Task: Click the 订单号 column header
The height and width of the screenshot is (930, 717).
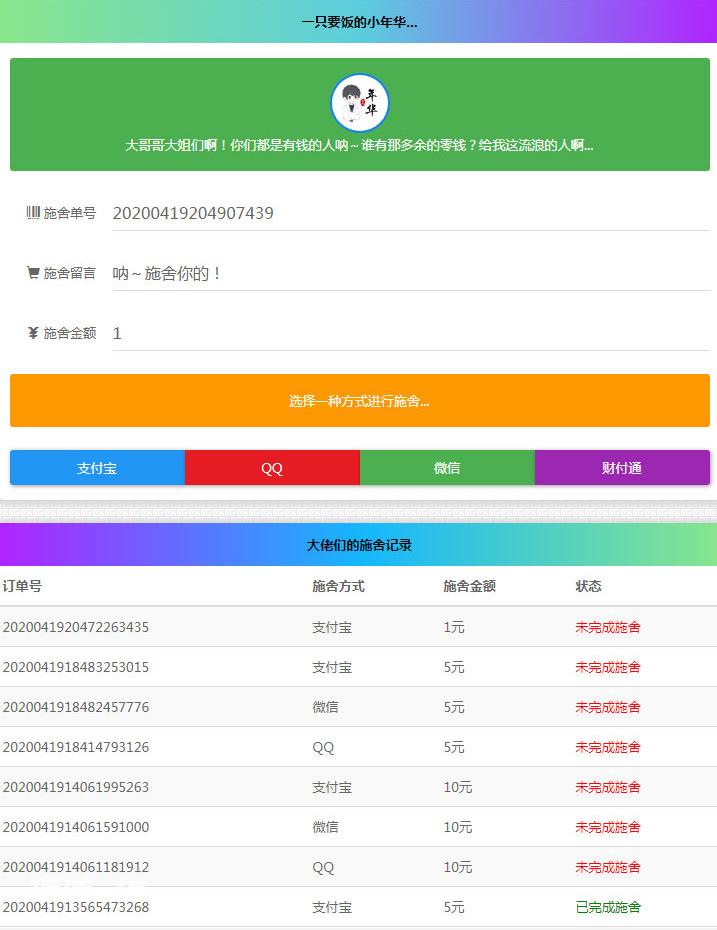Action: 22,586
